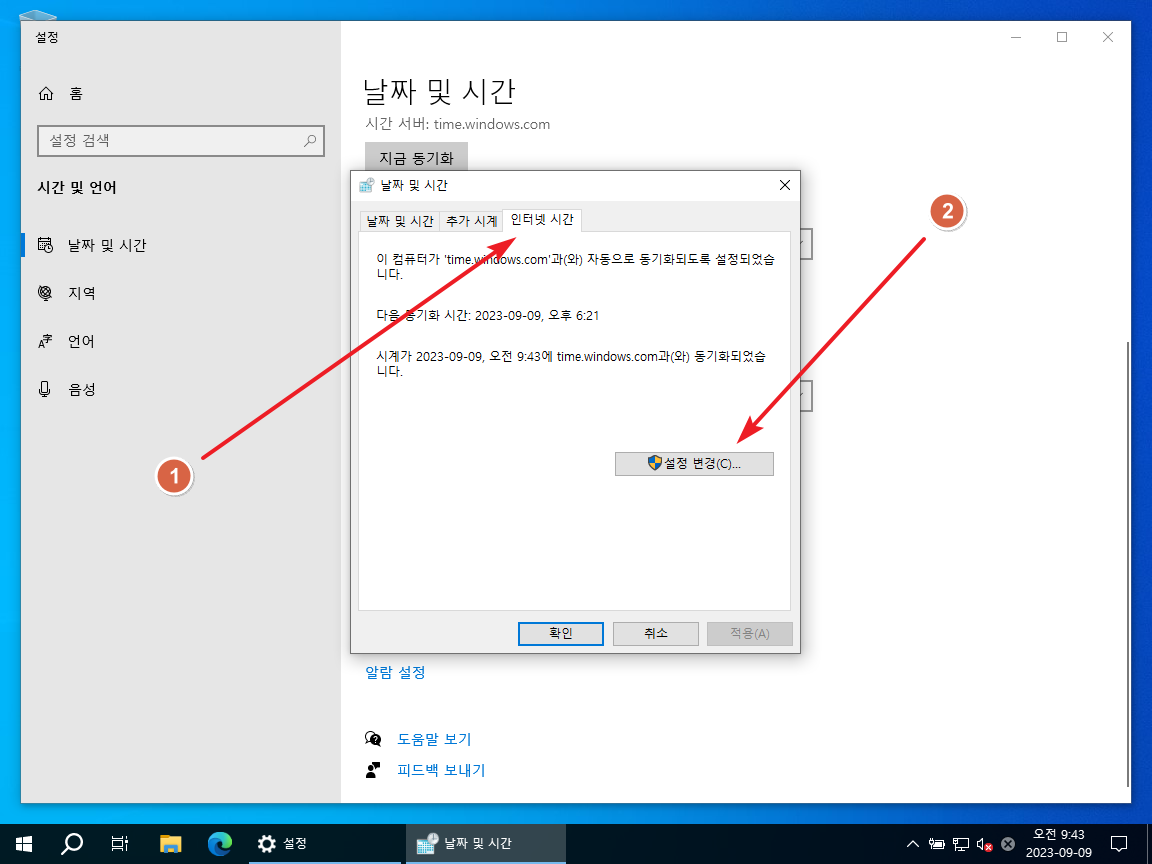Screen dimensions: 1152x864
Task: Click the 언어 character icon
Action: coord(45,341)
